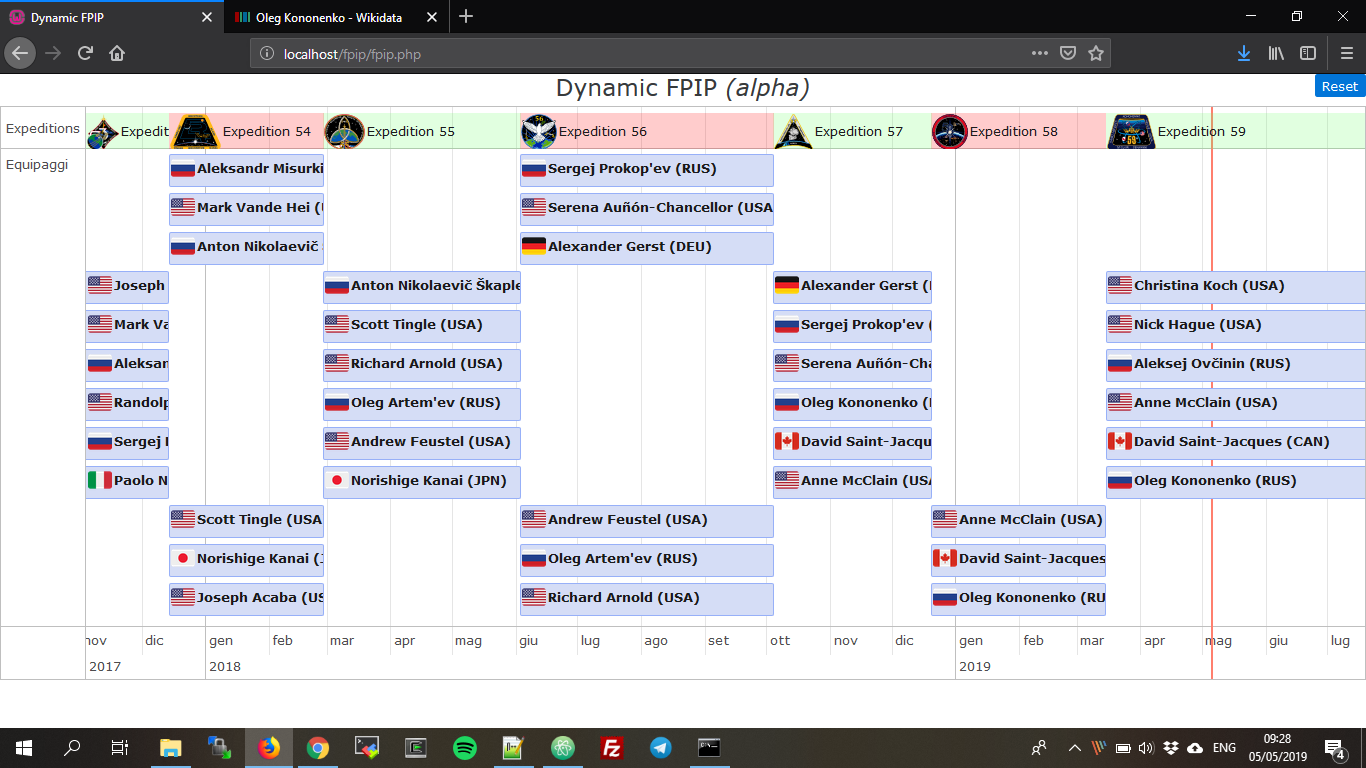Toggle the Firefox sidebar view icon

1307,54
